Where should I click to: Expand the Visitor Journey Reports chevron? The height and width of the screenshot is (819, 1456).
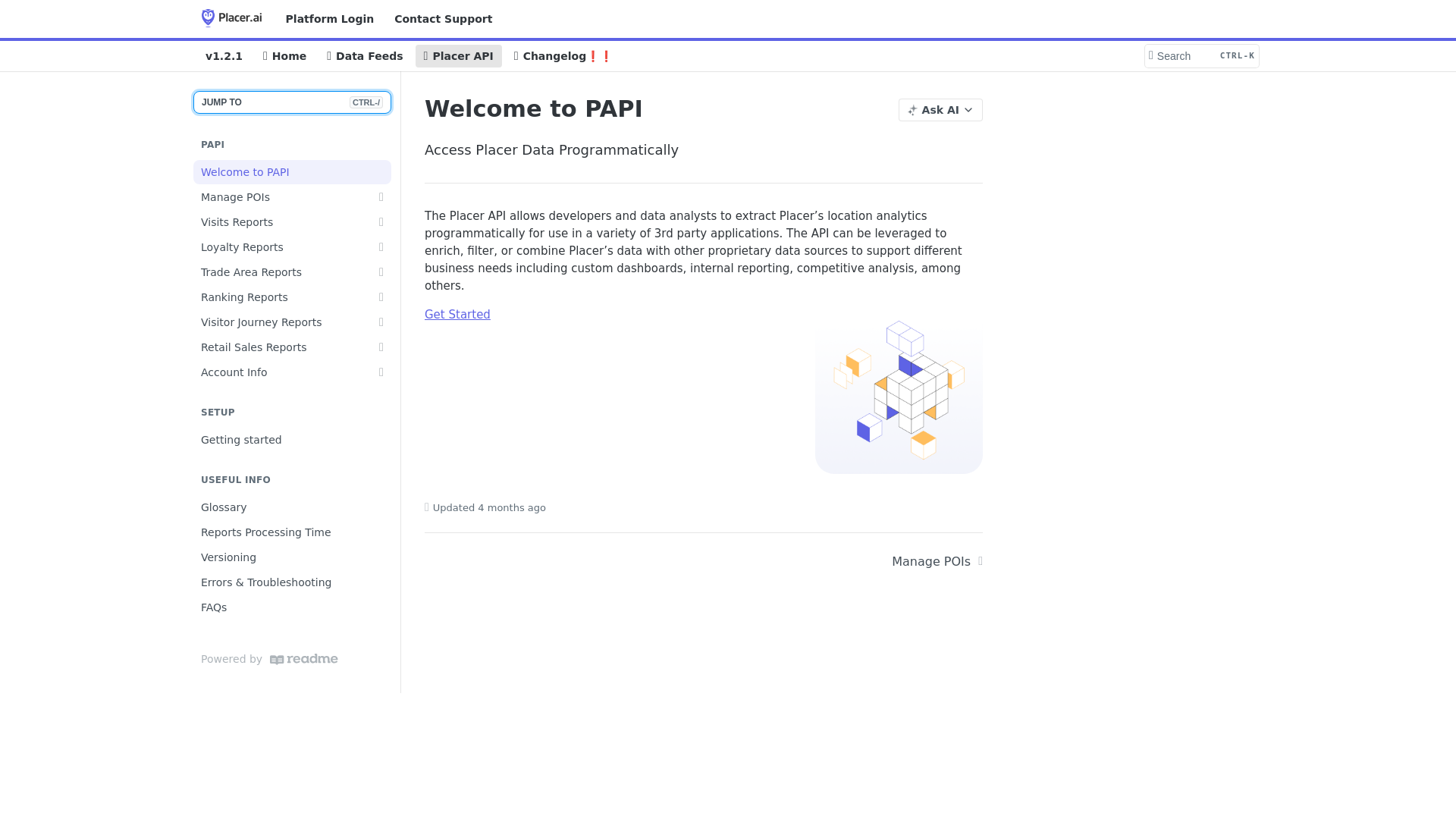381,322
